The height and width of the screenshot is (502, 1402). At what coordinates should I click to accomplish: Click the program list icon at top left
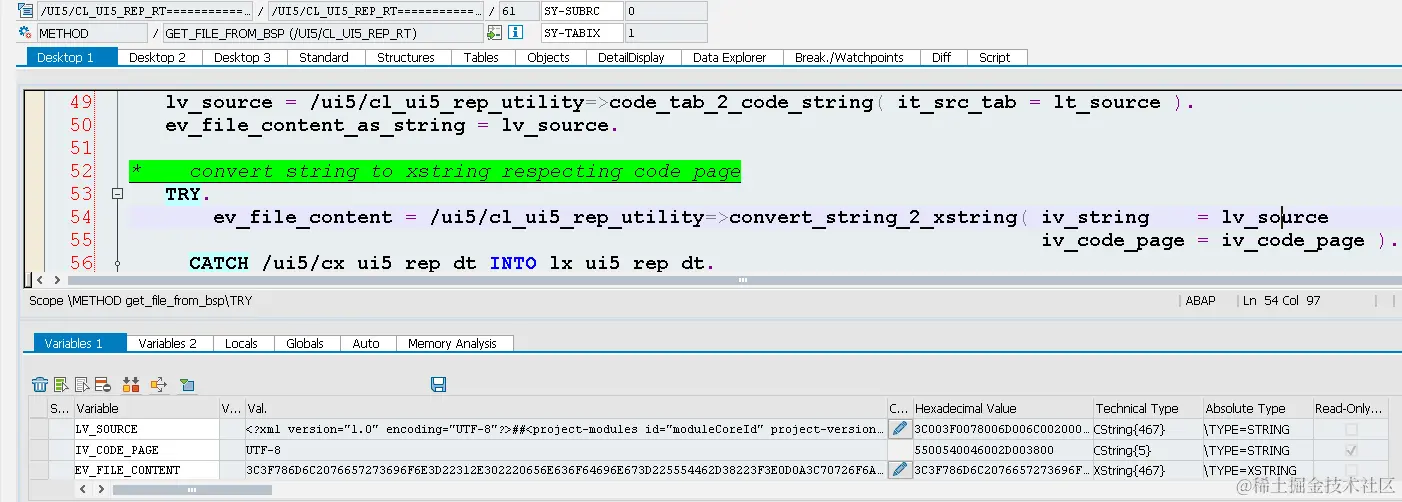click(x=25, y=11)
